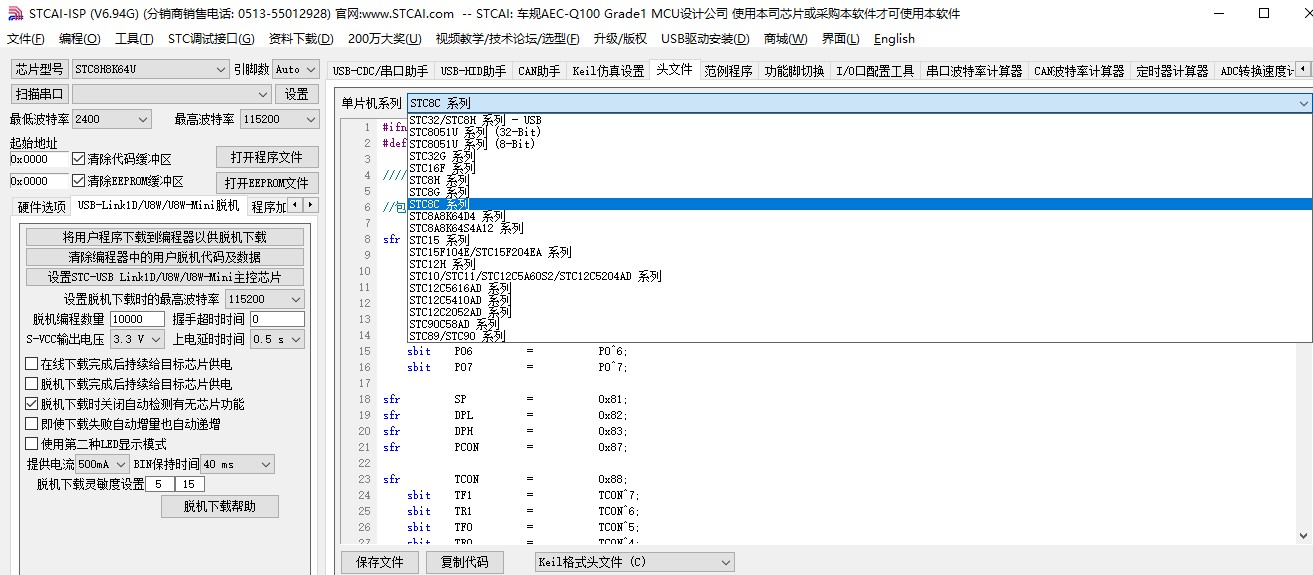Open the 编程(O) menu
This screenshot has height=575, width=1313.
tap(80, 39)
